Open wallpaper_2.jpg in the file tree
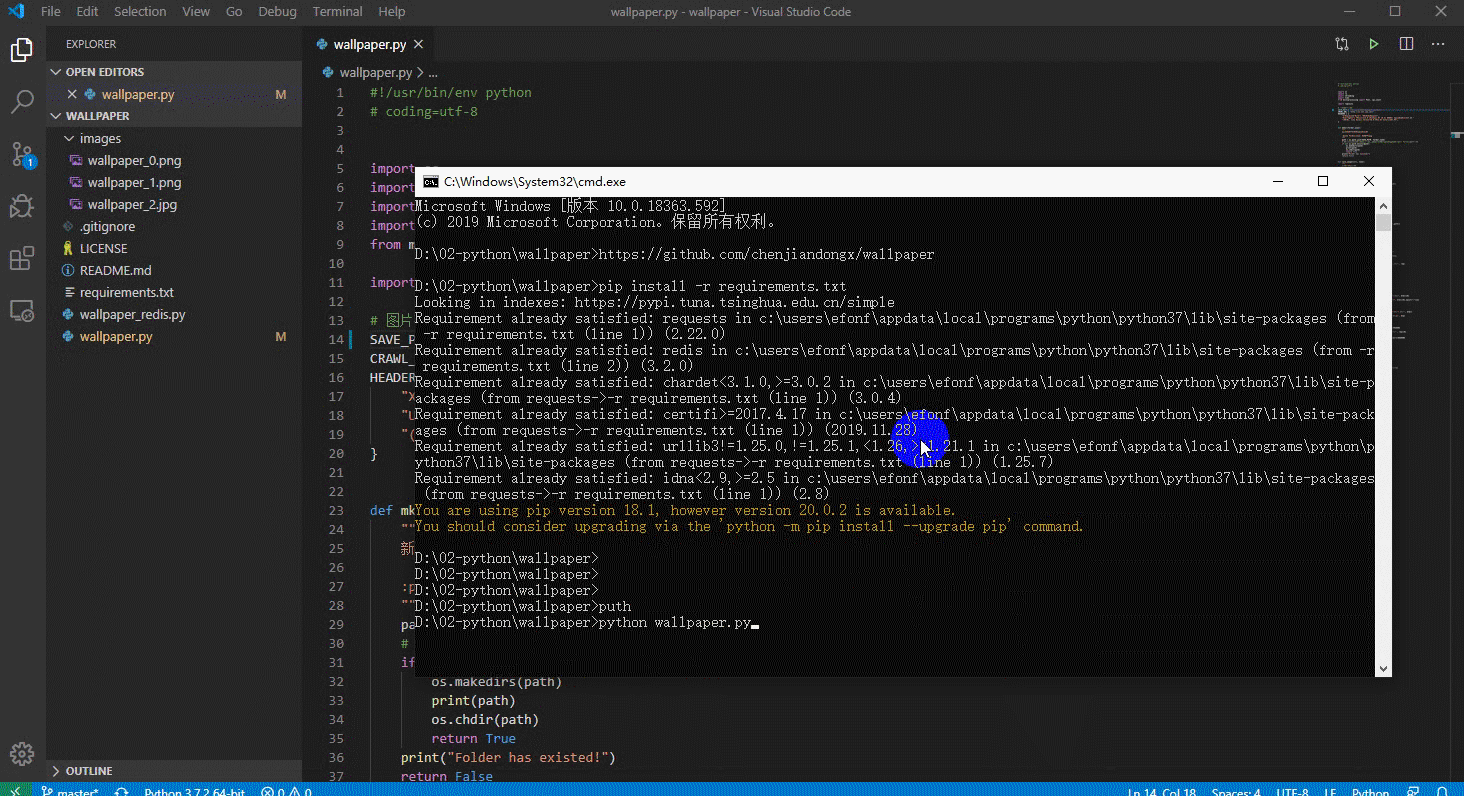Screen dimensions: 1464x796 (174, 204)
